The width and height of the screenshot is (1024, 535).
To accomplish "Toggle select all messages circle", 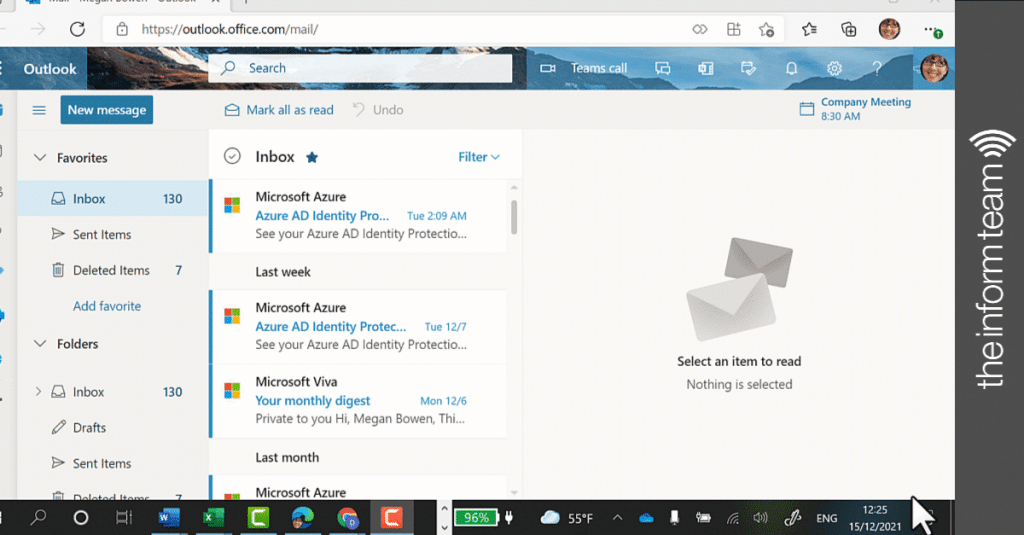I will (x=232, y=156).
